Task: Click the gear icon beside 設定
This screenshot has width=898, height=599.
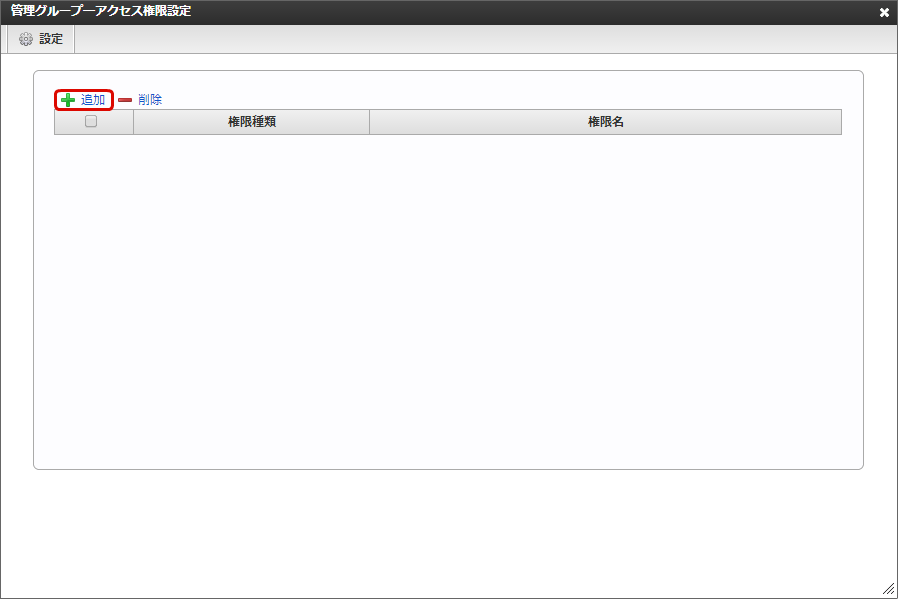Action: point(26,39)
